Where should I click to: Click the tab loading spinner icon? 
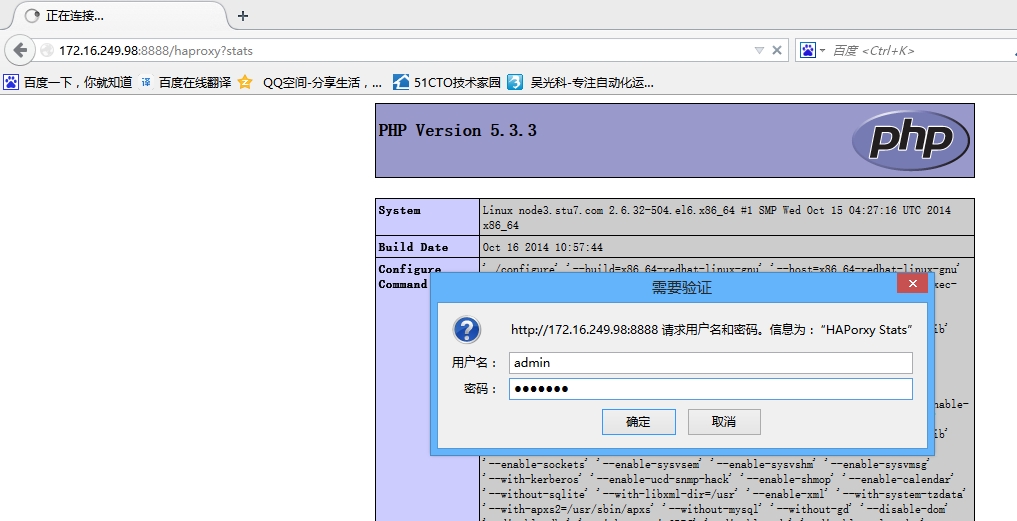pos(32,16)
